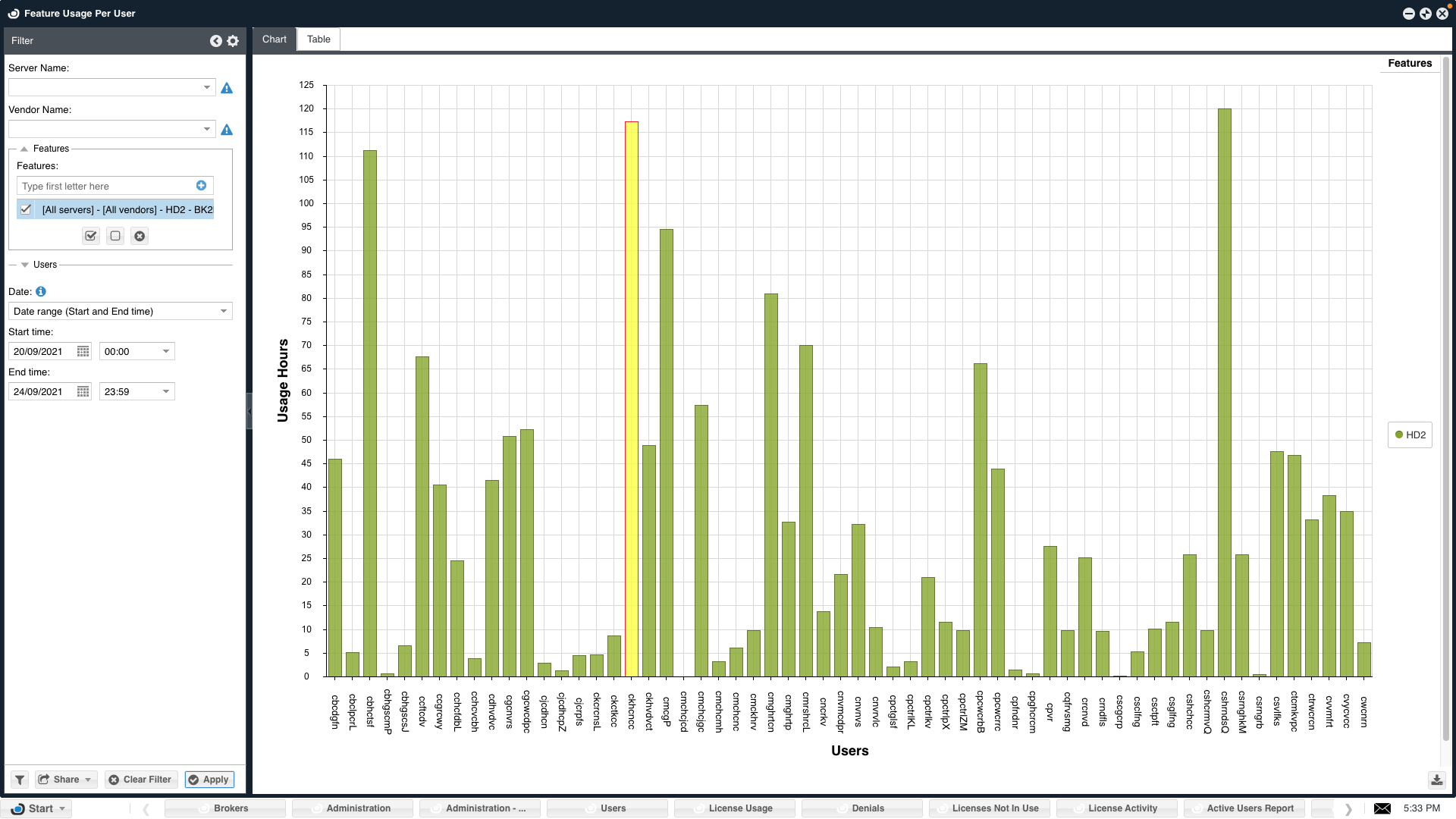This screenshot has width=1456, height=819.
Task: Click download chart icon
Action: pyautogui.click(x=1436, y=780)
